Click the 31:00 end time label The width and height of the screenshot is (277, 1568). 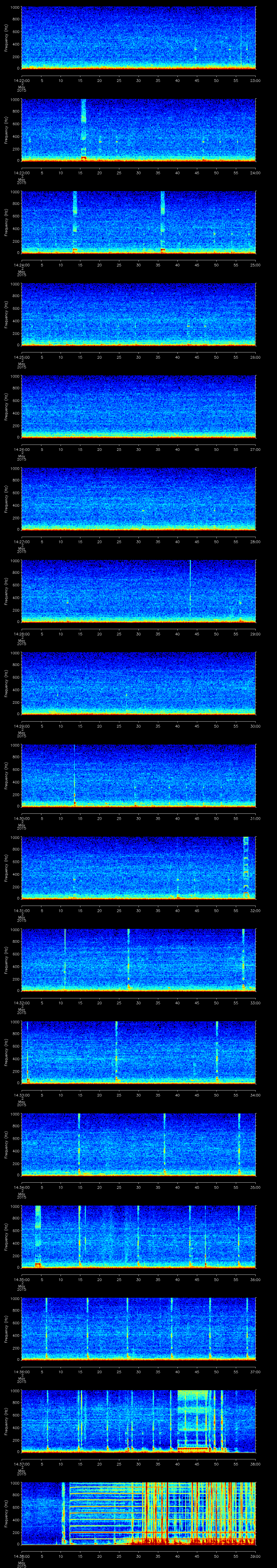point(255,818)
